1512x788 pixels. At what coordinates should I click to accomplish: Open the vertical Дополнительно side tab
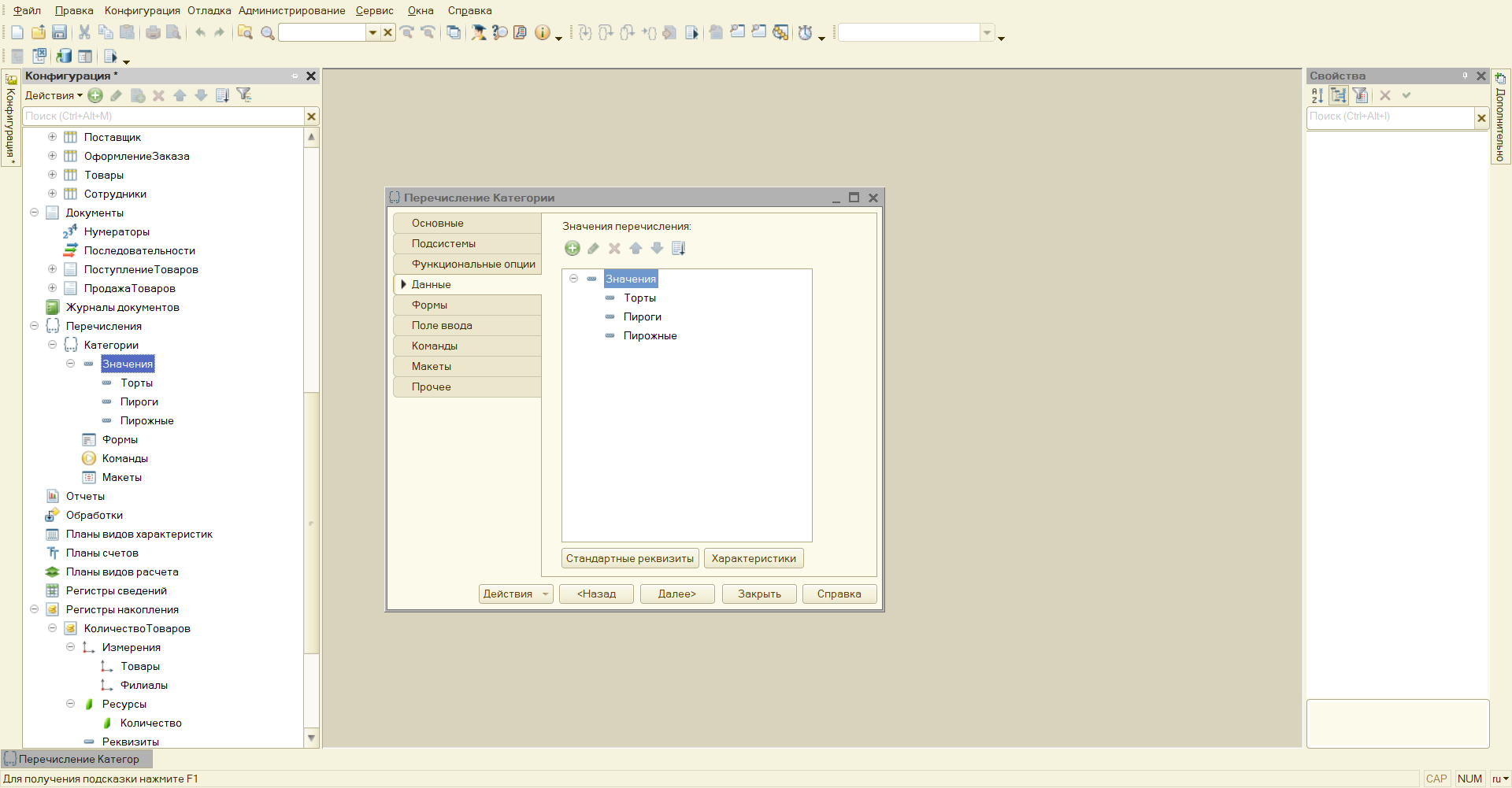pyautogui.click(x=1500, y=117)
